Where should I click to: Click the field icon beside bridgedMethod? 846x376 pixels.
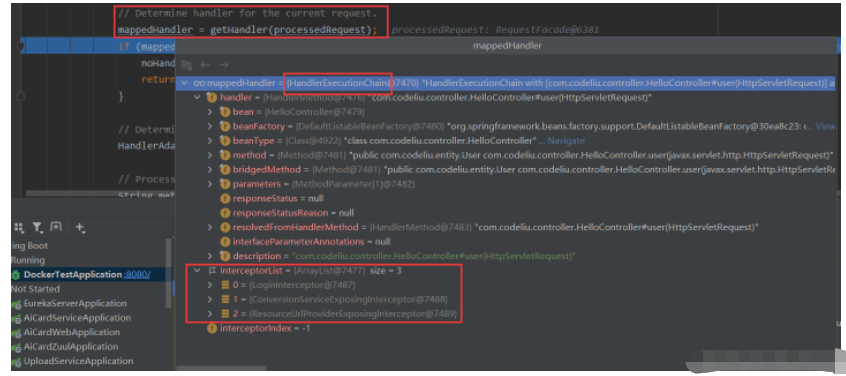(x=225, y=169)
